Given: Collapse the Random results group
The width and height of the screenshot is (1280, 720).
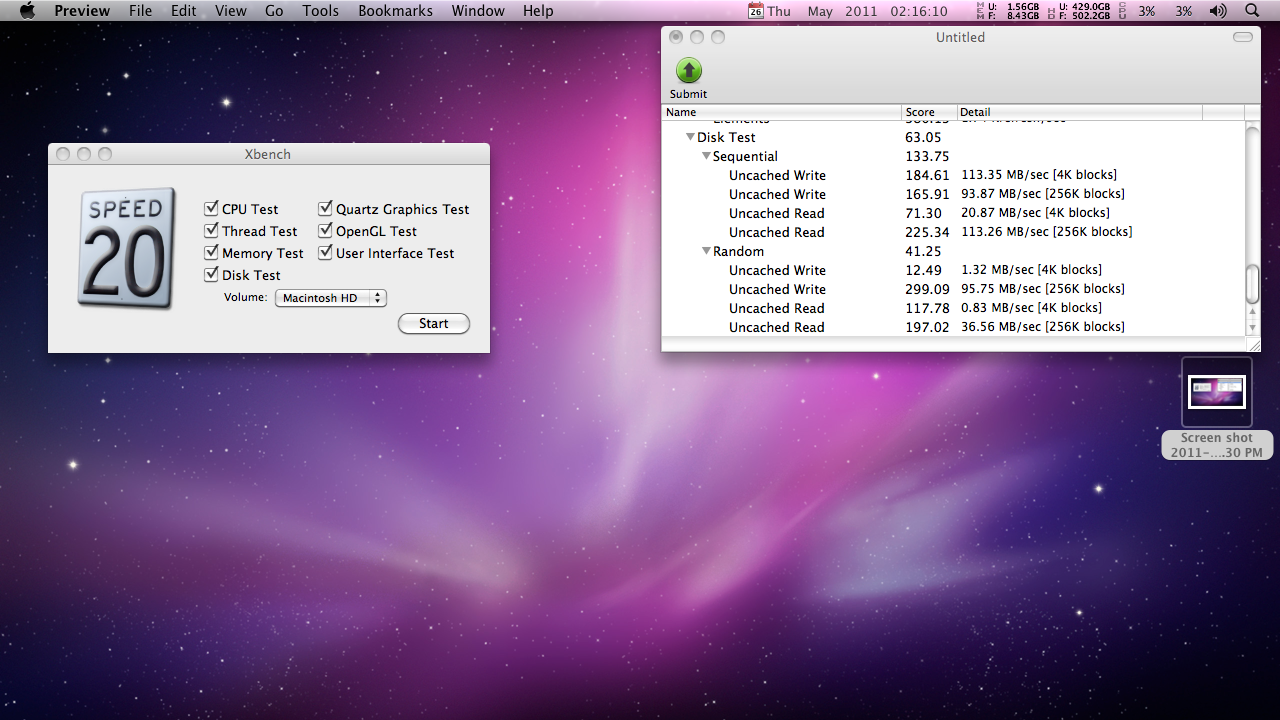Looking at the screenshot, I should [706, 251].
